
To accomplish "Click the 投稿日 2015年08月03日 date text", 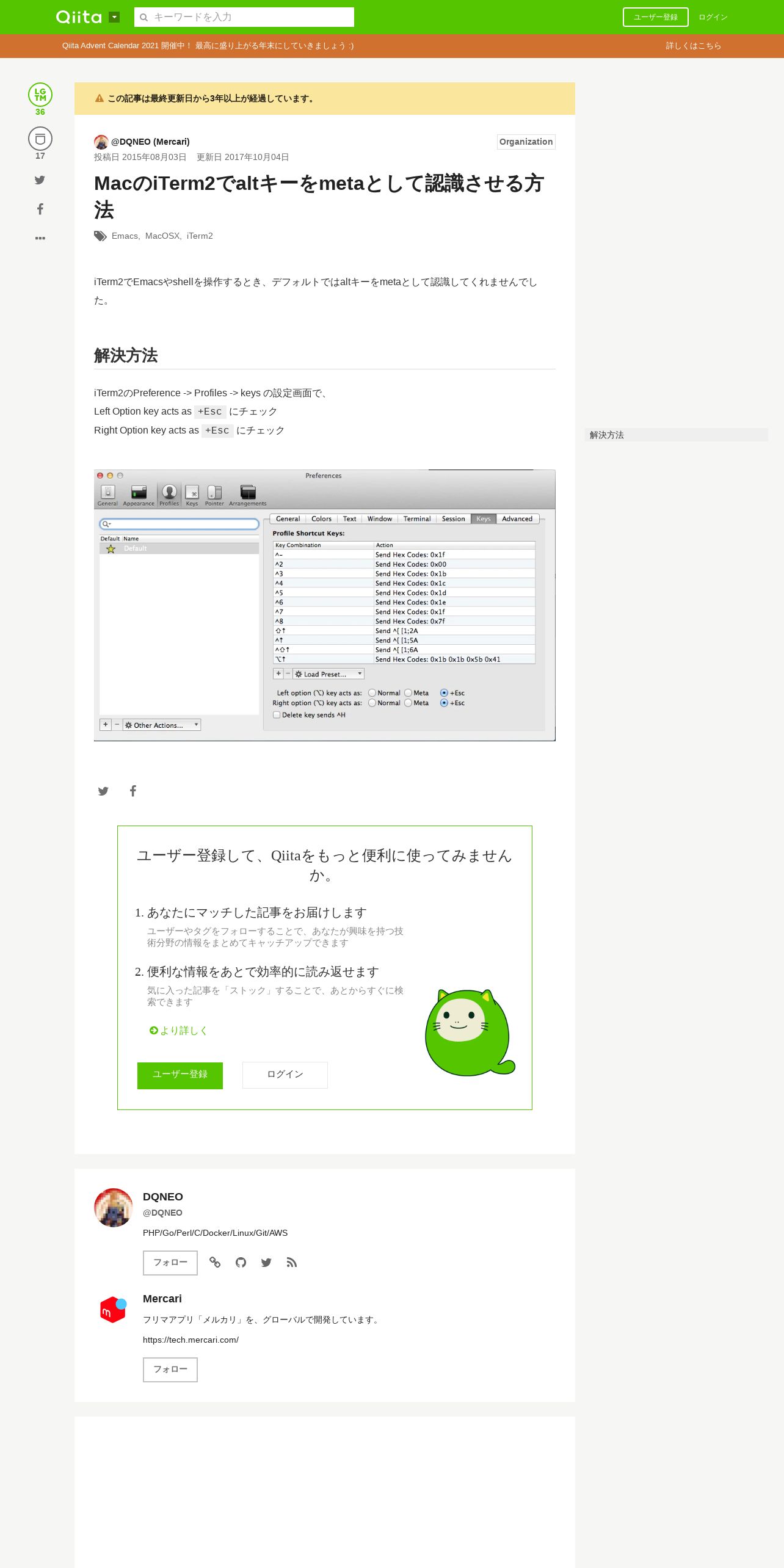I will (140, 157).
